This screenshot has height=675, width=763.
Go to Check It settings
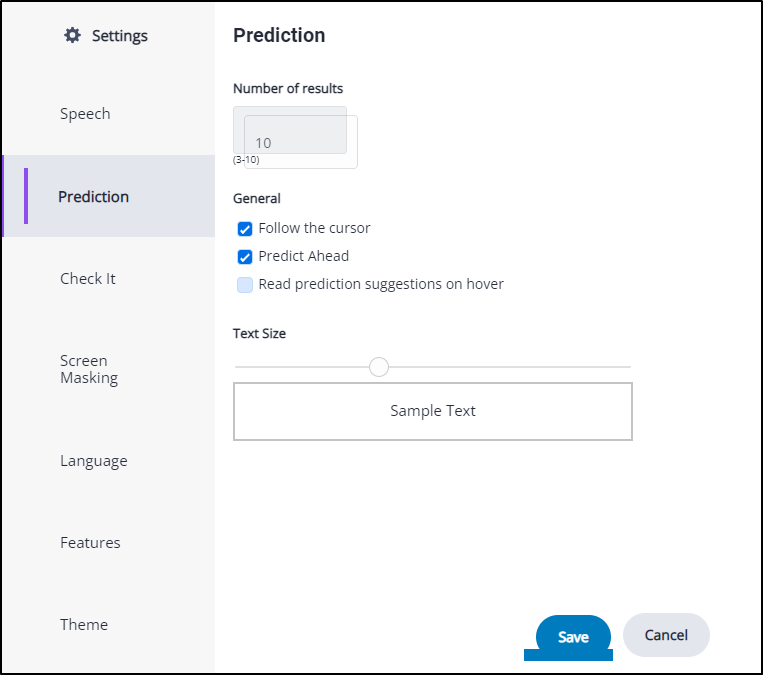click(88, 279)
